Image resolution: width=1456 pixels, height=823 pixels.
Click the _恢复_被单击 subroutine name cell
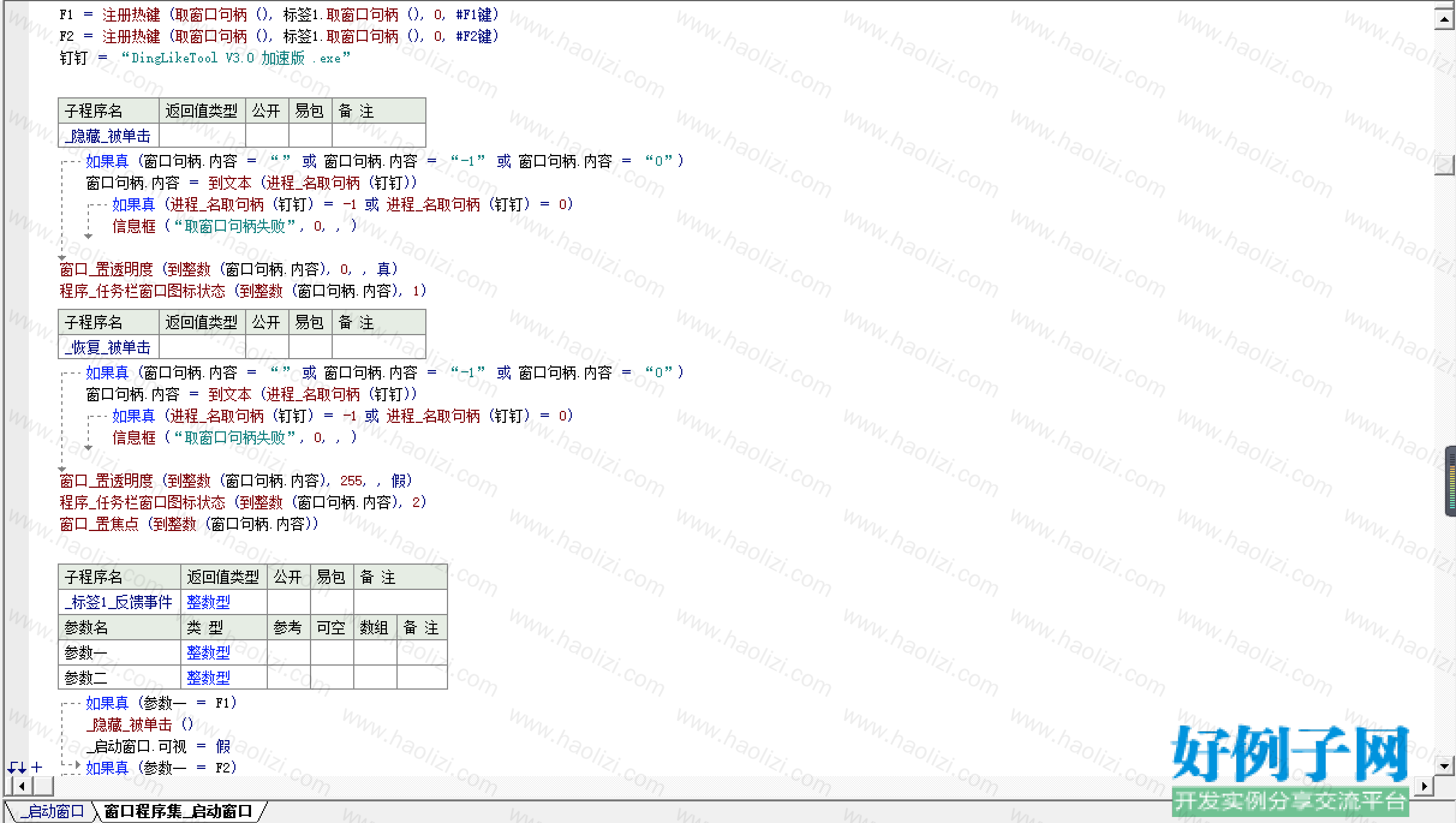pos(109,347)
